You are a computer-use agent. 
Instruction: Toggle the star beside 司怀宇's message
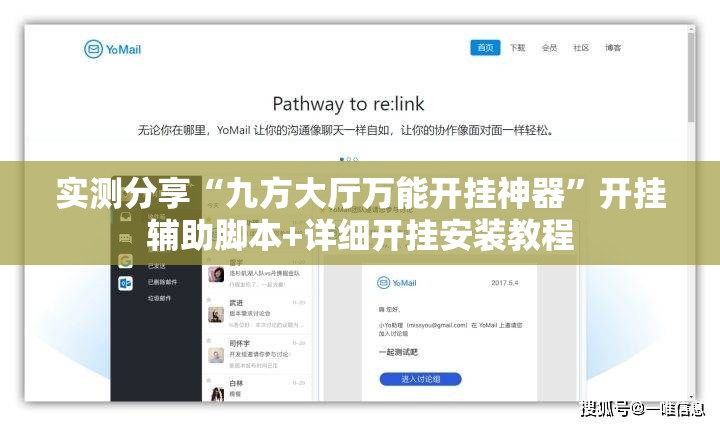[x=208, y=341]
